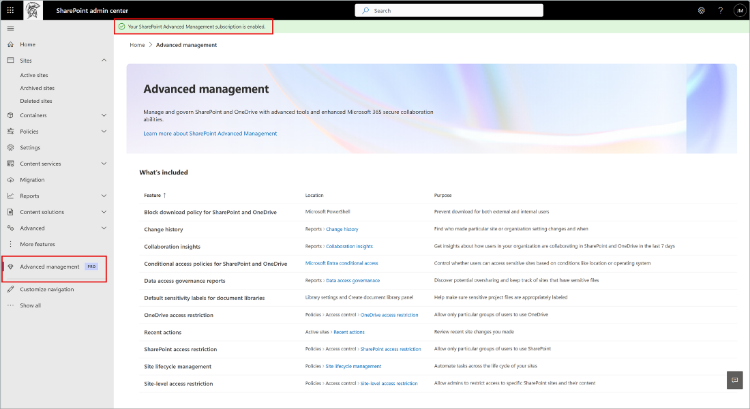Open Deleted sites in sidebar

pos(36,101)
